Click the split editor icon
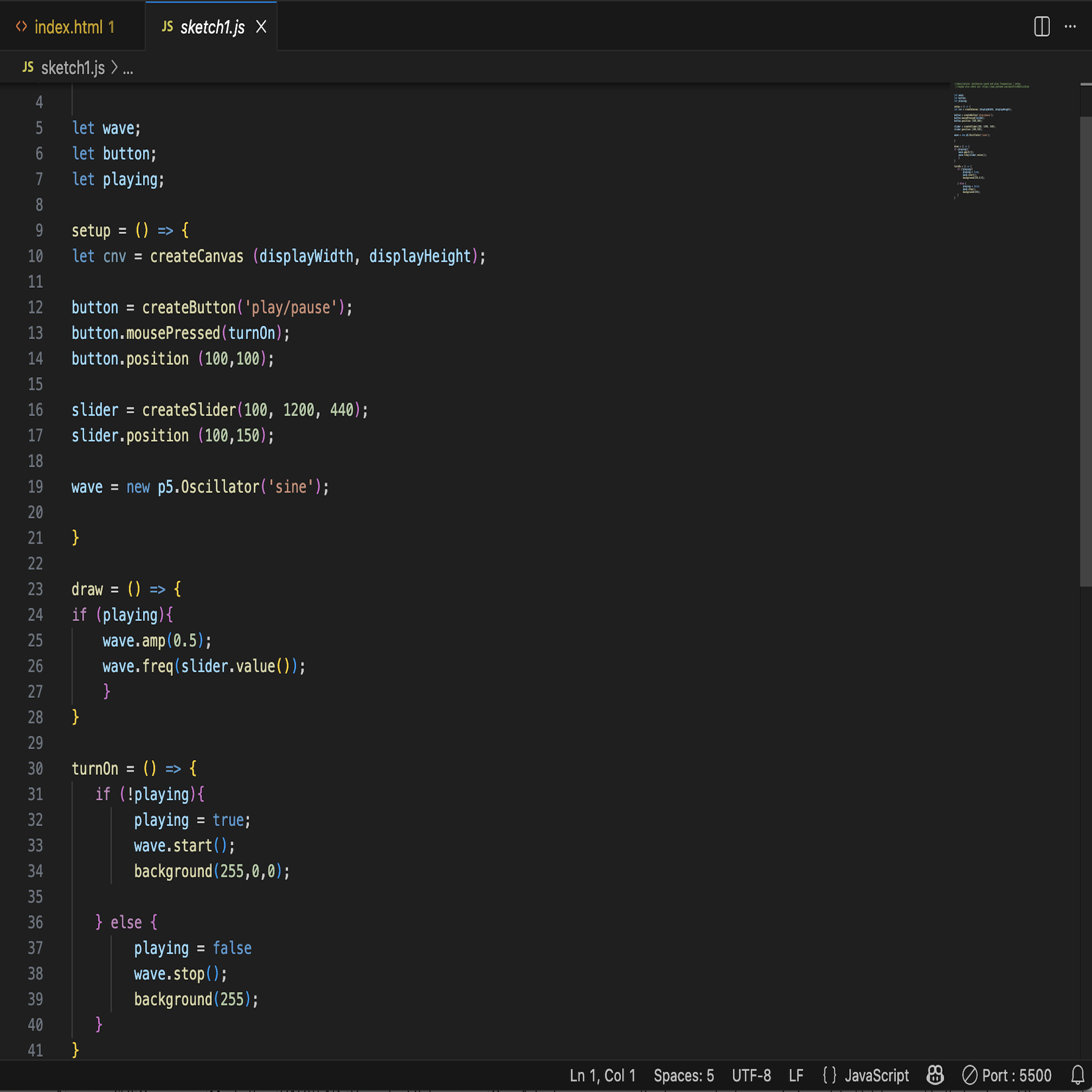The width and height of the screenshot is (1092, 1092). [1042, 26]
